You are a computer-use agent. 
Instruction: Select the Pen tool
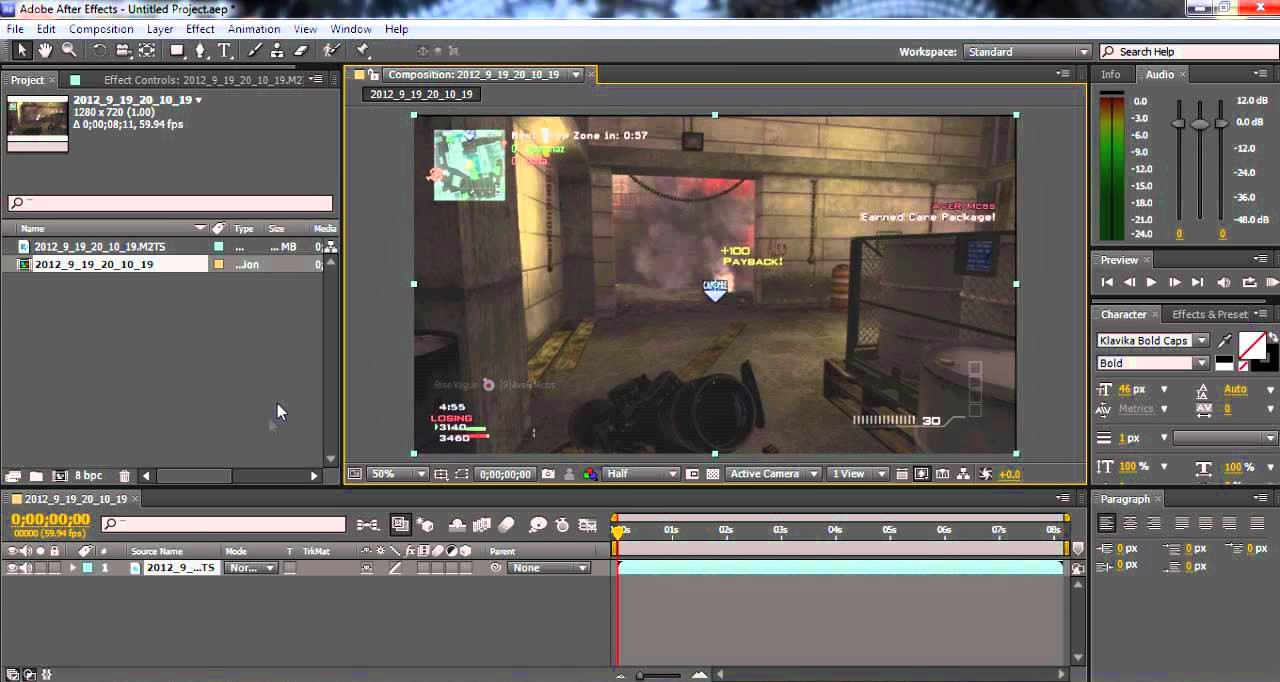coord(200,51)
